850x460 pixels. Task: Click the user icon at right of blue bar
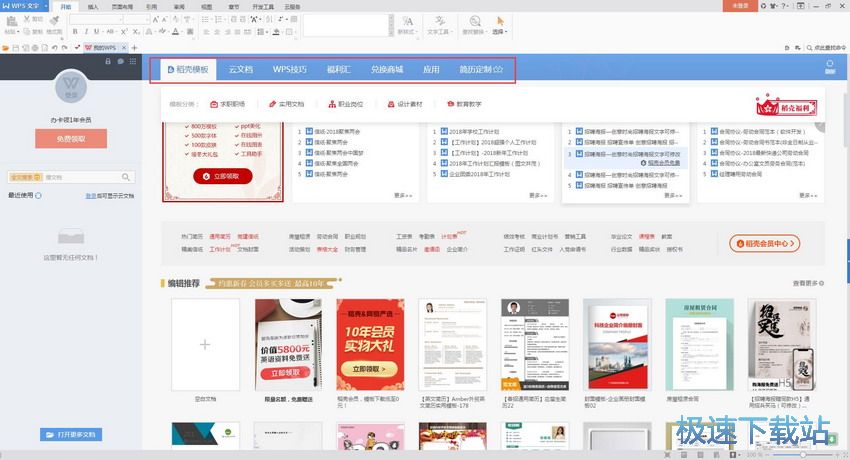click(x=829, y=67)
